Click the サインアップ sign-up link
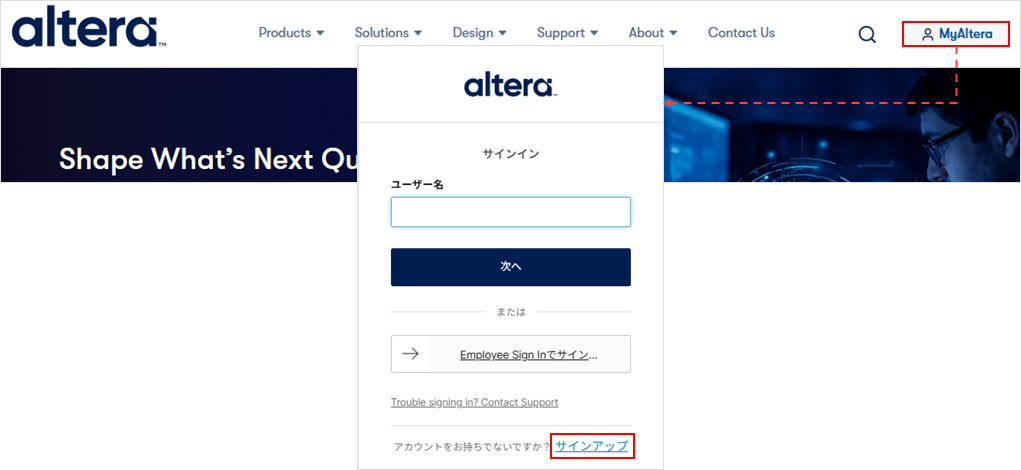The width and height of the screenshot is (1021, 470). coord(592,446)
